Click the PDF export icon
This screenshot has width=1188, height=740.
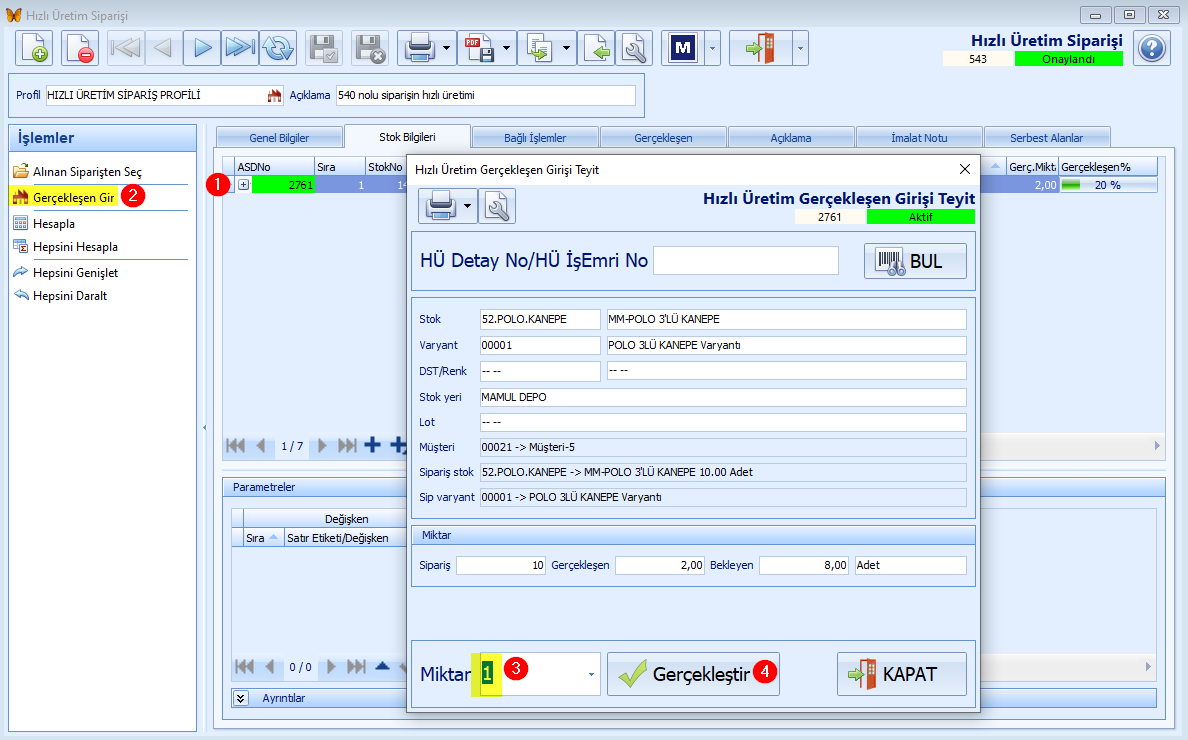tap(480, 48)
